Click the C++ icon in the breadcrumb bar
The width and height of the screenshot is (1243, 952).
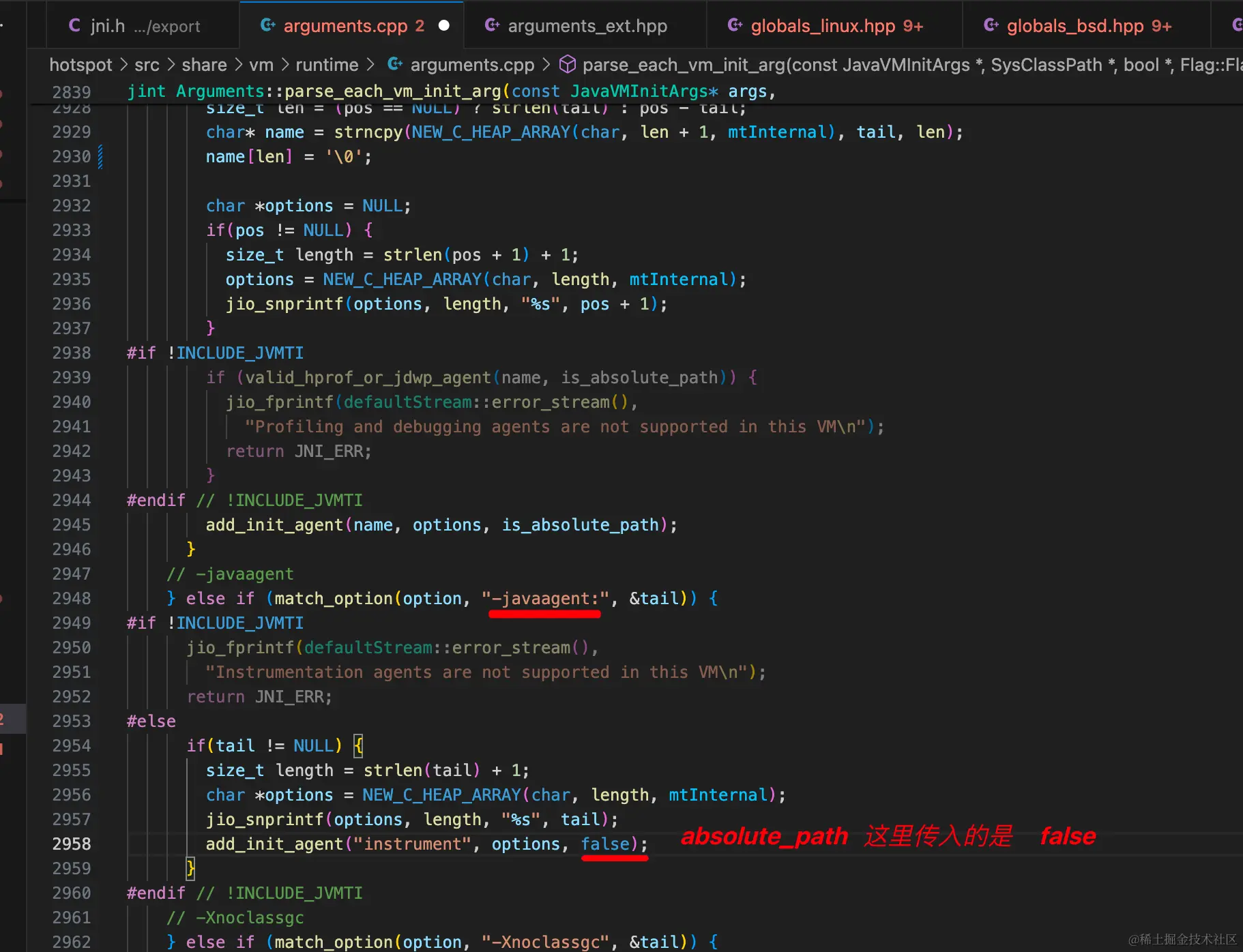(395, 65)
